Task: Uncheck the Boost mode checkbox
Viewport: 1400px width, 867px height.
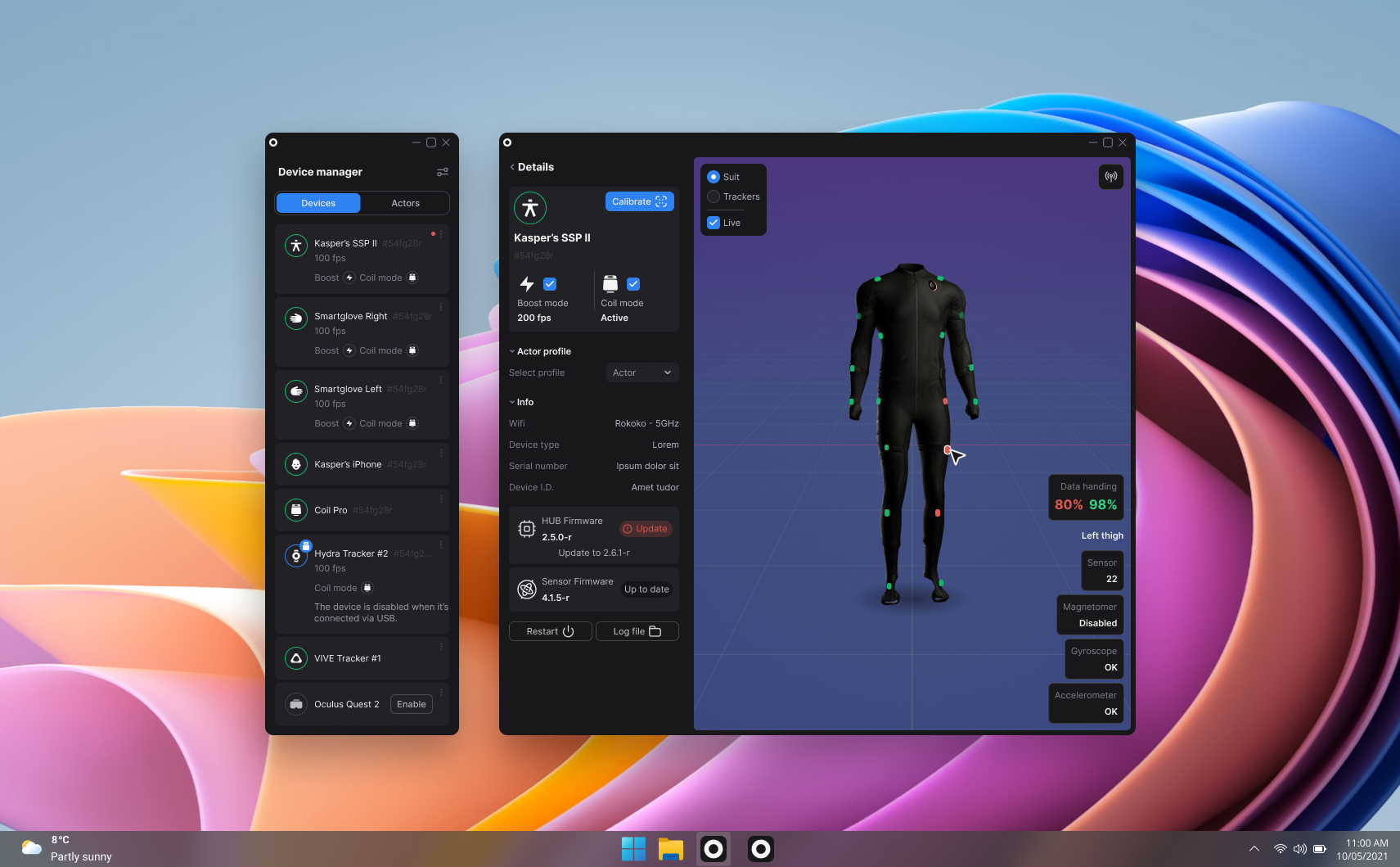Action: 550,284
